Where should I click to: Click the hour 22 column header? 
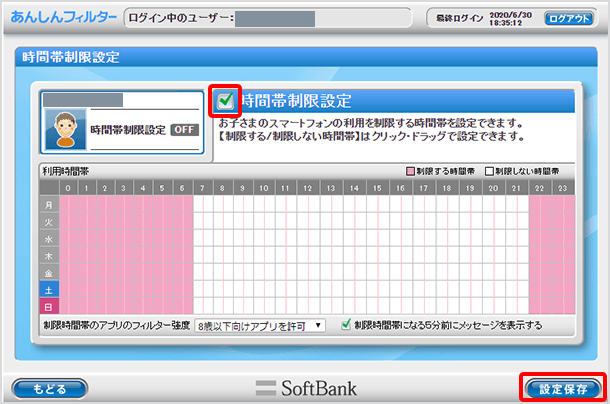539,187
